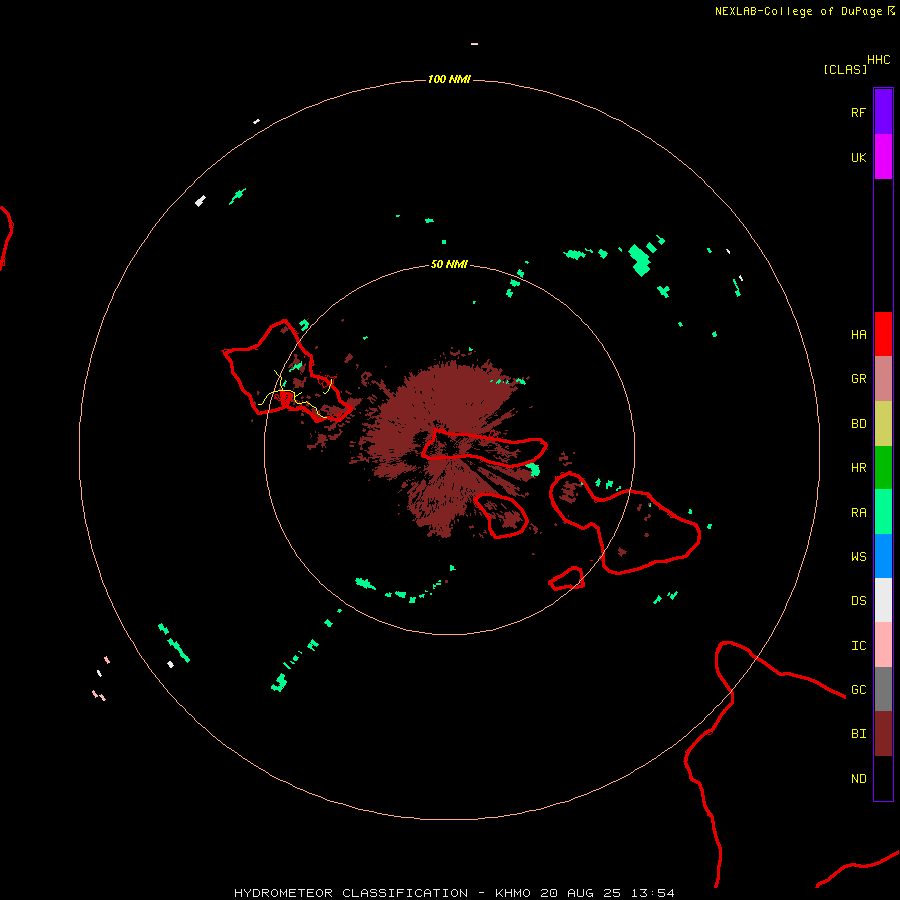Click the "HHC" product code label
This screenshot has width=900, height=900.
click(x=878, y=60)
